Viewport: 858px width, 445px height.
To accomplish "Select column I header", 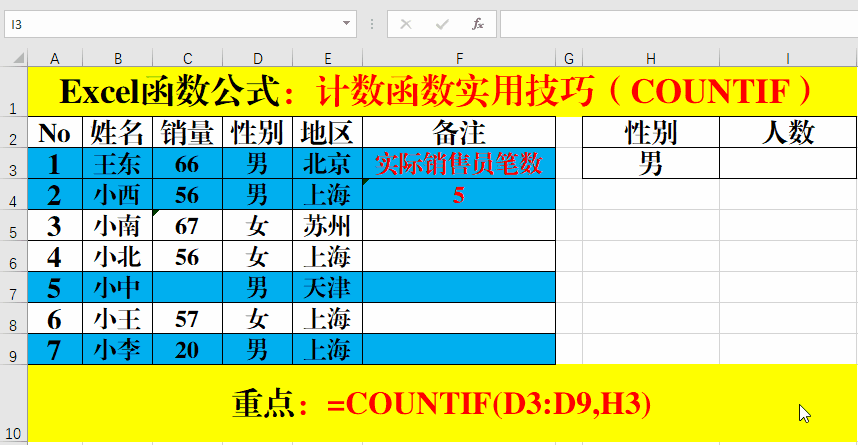I will [x=788, y=59].
